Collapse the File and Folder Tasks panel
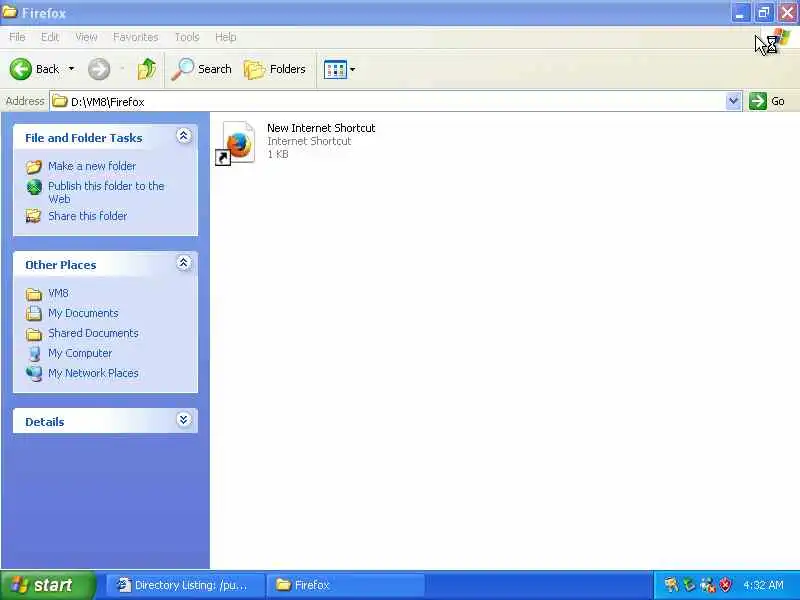 click(184, 136)
